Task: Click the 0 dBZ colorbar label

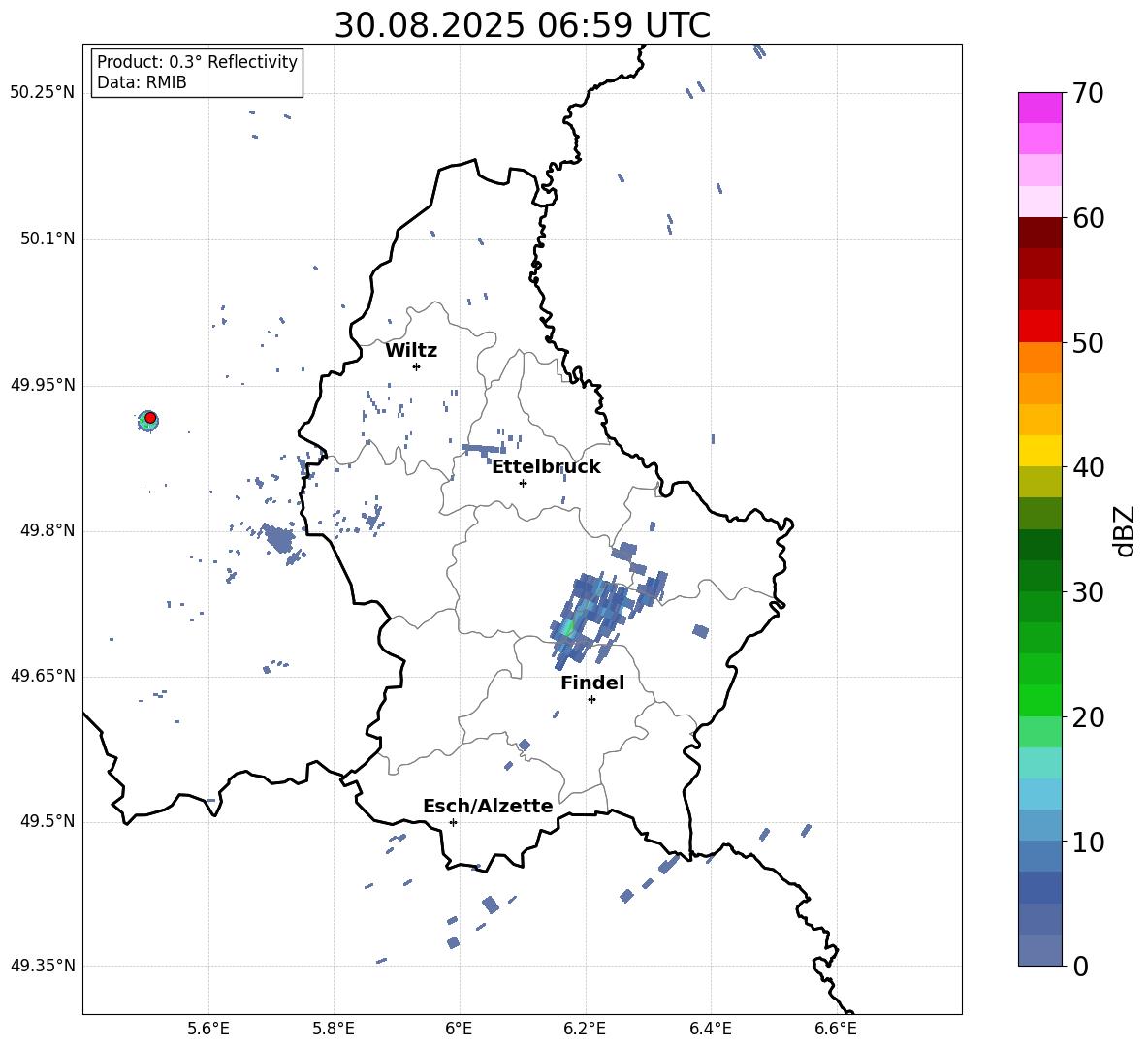Action: click(x=1080, y=966)
